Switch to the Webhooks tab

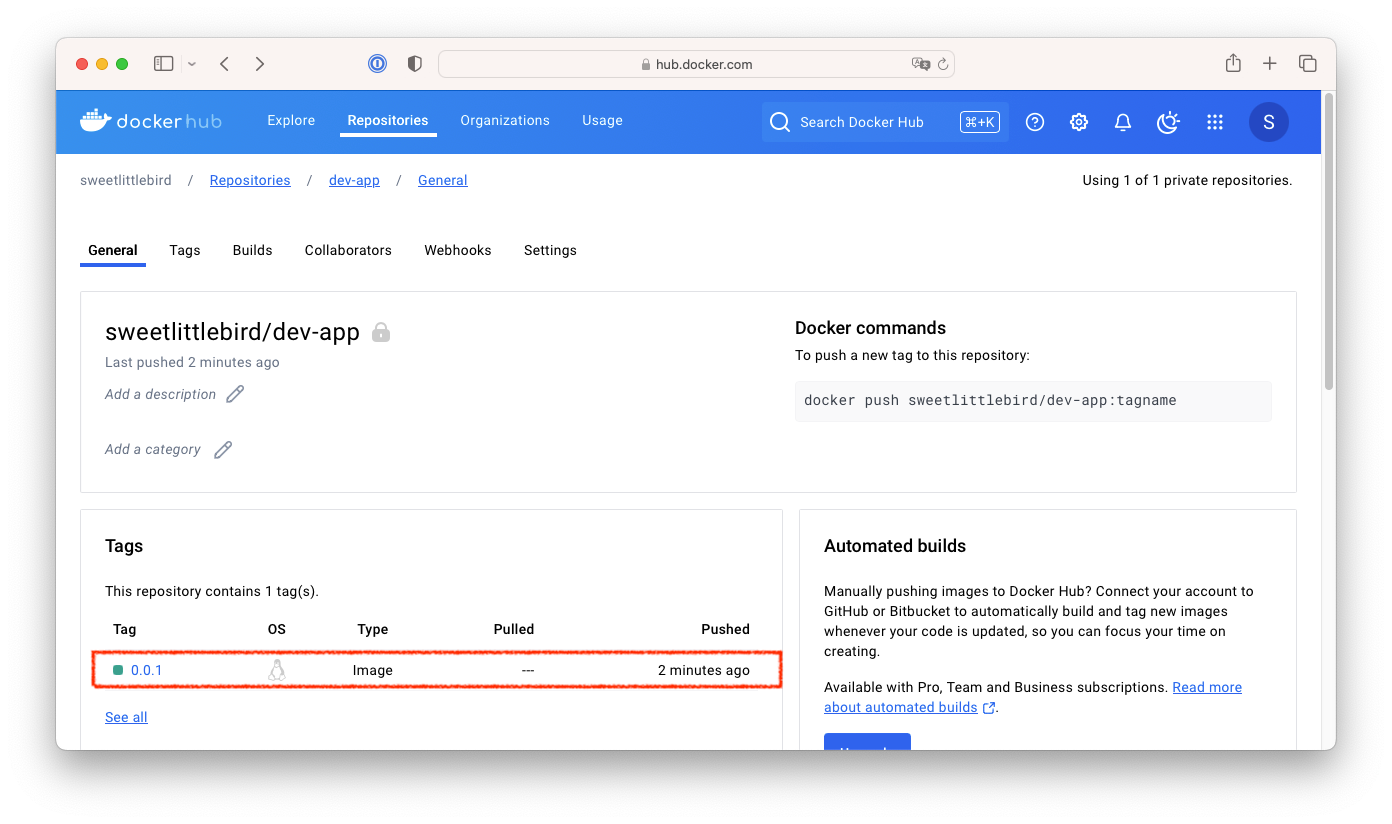[x=458, y=250]
